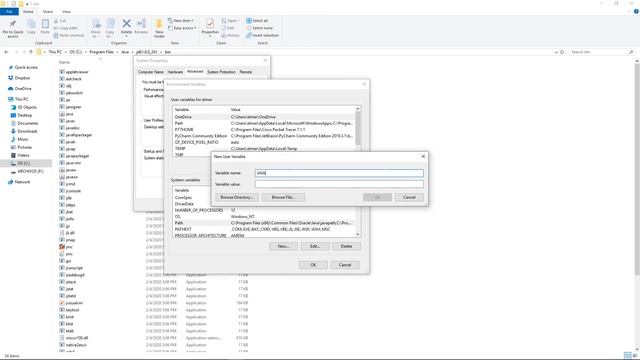Select the keytool file
640x360 pixels.
point(69,310)
